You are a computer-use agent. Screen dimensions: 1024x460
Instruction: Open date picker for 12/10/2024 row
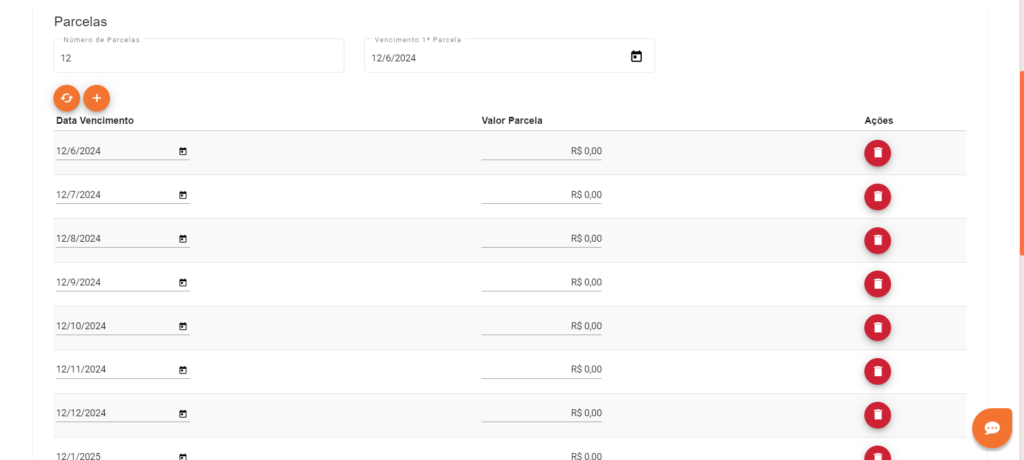(x=183, y=326)
